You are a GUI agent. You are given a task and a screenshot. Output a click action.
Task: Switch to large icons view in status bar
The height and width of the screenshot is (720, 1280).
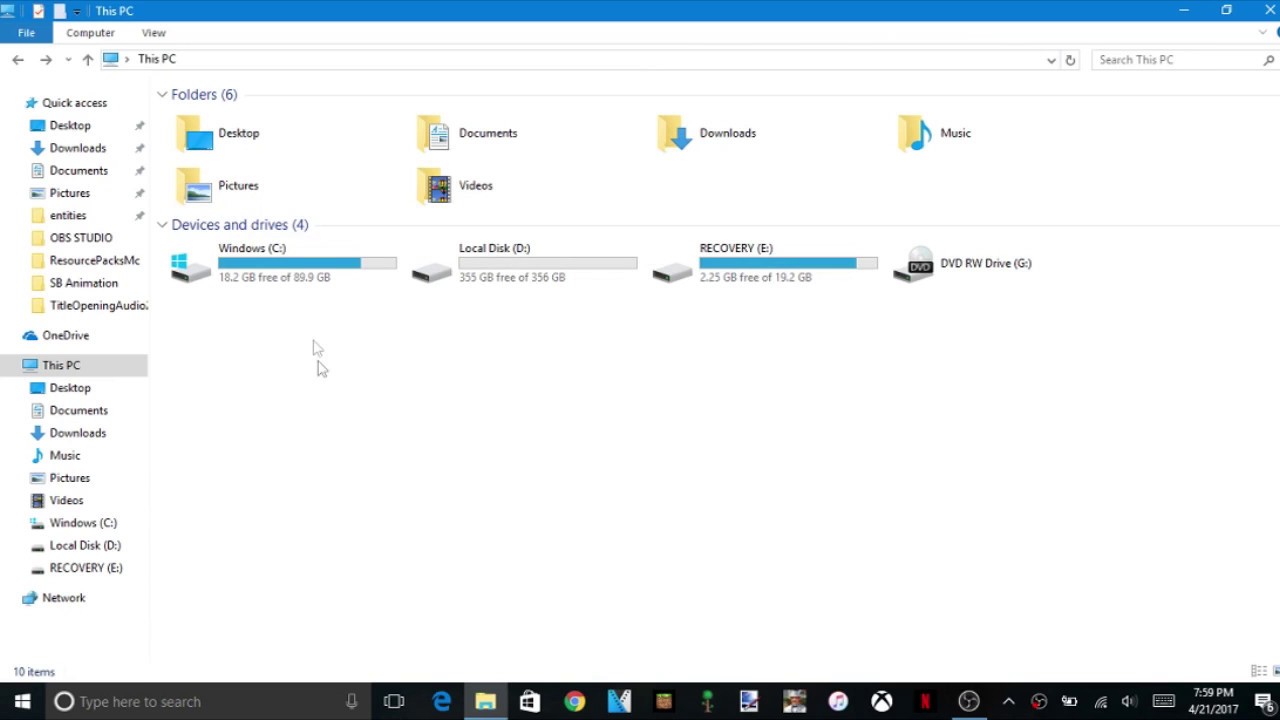click(x=1274, y=671)
